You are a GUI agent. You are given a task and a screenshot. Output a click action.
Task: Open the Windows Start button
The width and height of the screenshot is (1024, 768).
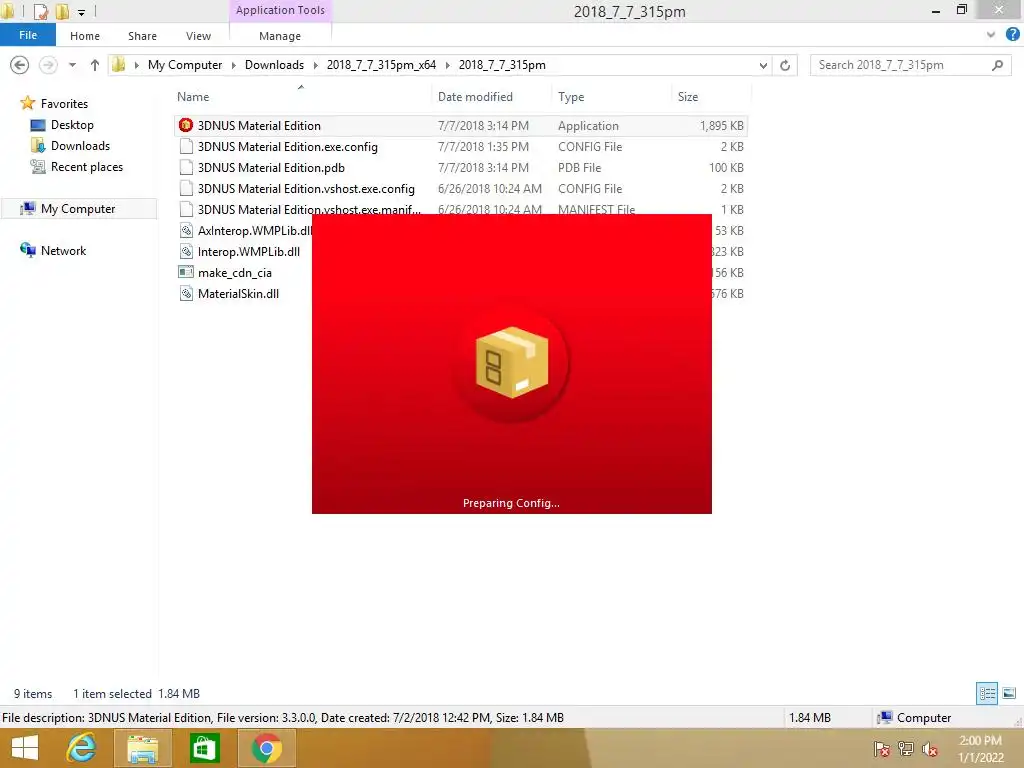click(25, 748)
